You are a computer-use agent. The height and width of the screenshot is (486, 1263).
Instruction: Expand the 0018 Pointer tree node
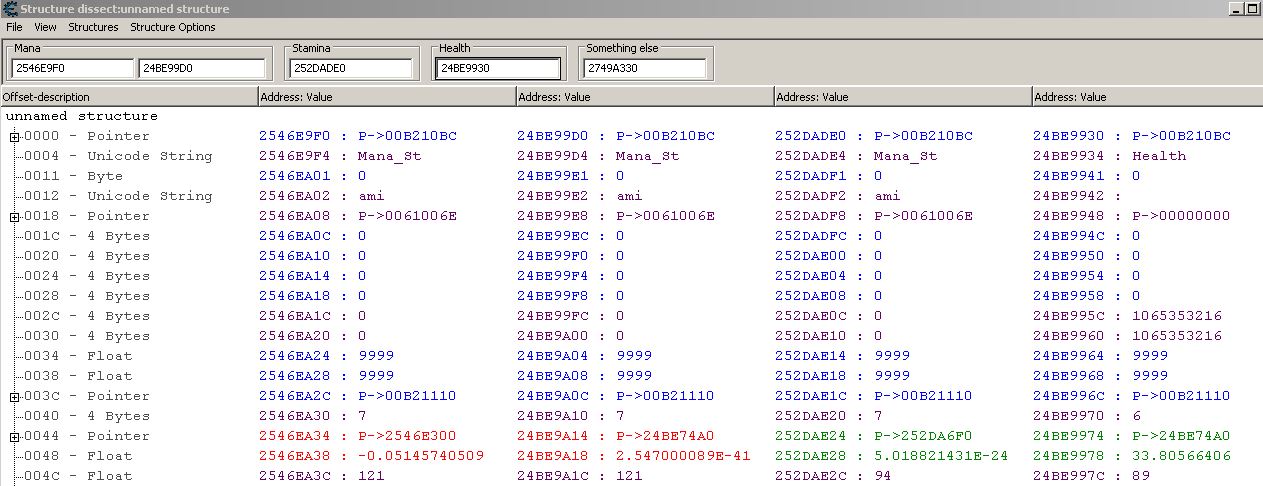[15, 216]
